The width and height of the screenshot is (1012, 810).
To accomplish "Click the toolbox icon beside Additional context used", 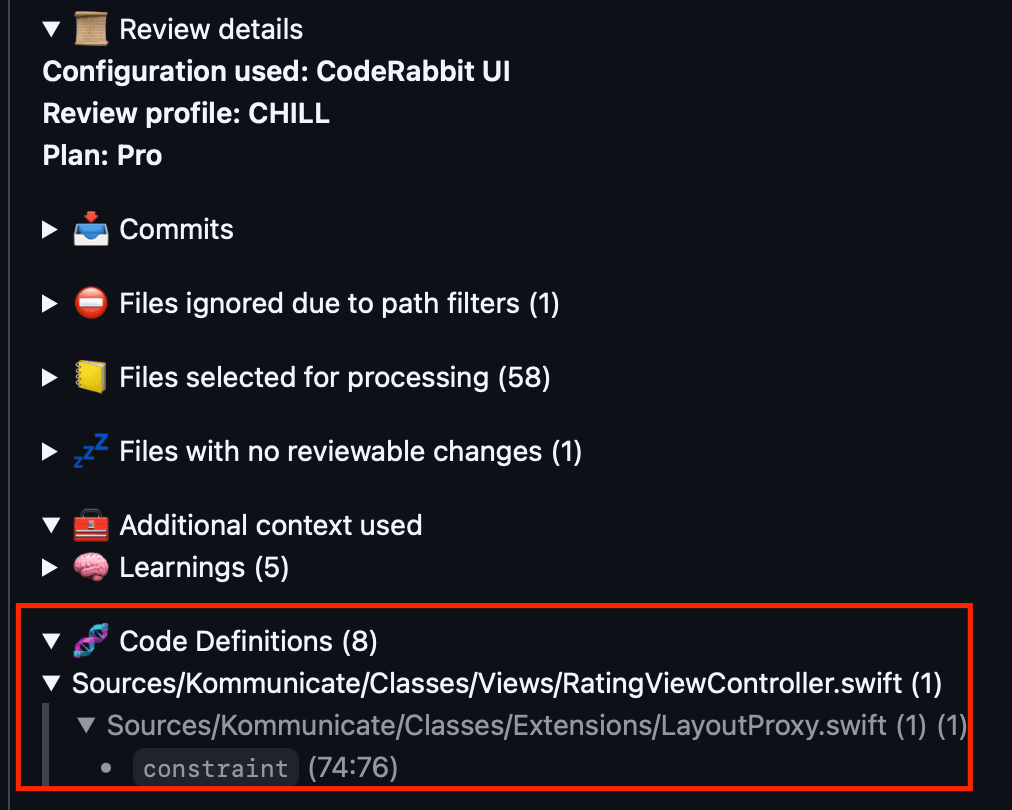I will 91,524.
